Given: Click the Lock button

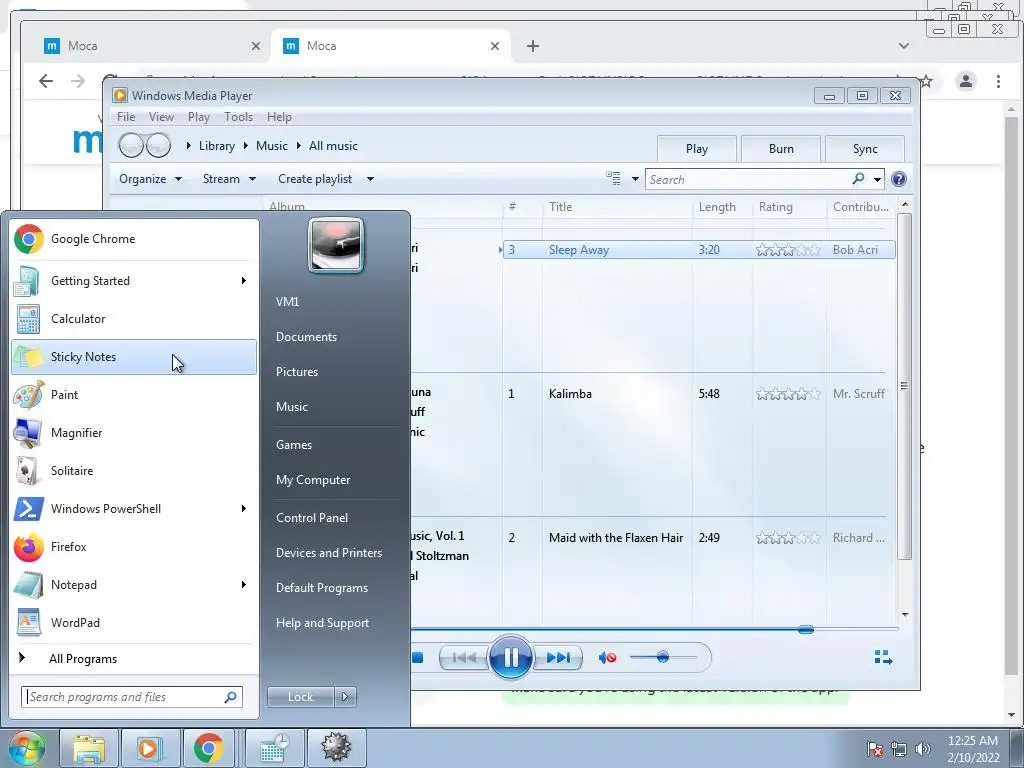Looking at the screenshot, I should pyautogui.click(x=300, y=697).
